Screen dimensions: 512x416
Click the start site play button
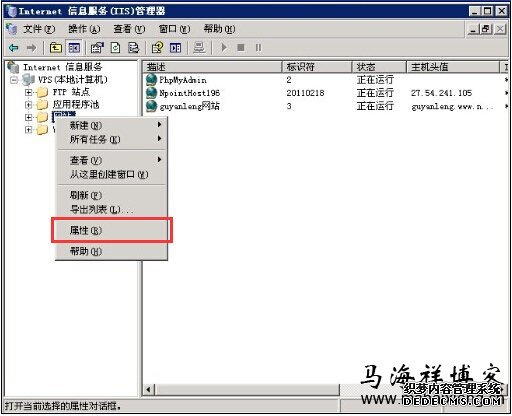pos(224,48)
